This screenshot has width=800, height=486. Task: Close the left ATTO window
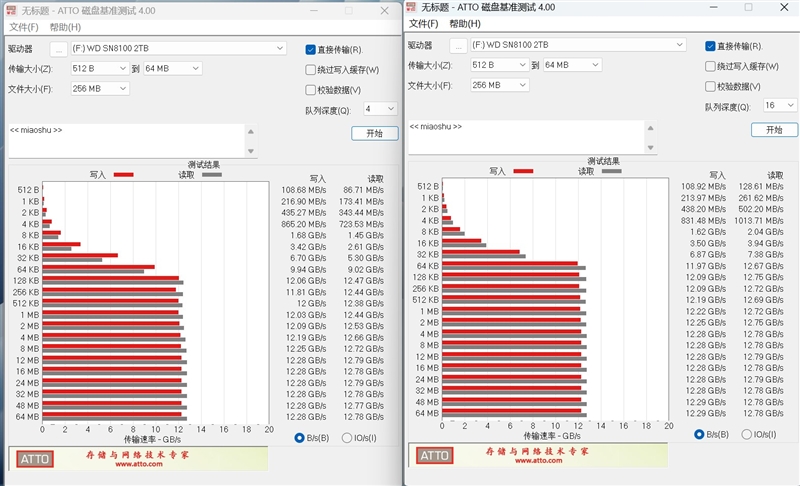pos(384,11)
